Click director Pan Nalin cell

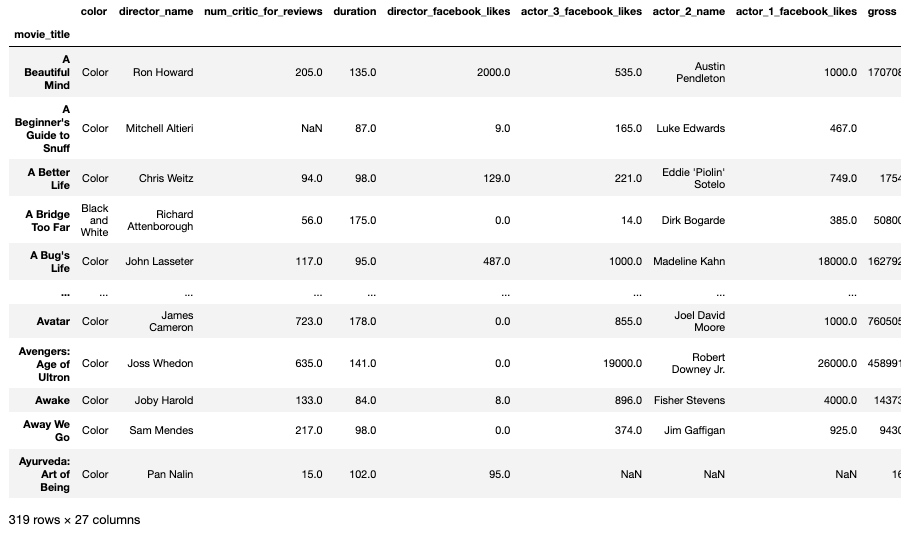170,474
